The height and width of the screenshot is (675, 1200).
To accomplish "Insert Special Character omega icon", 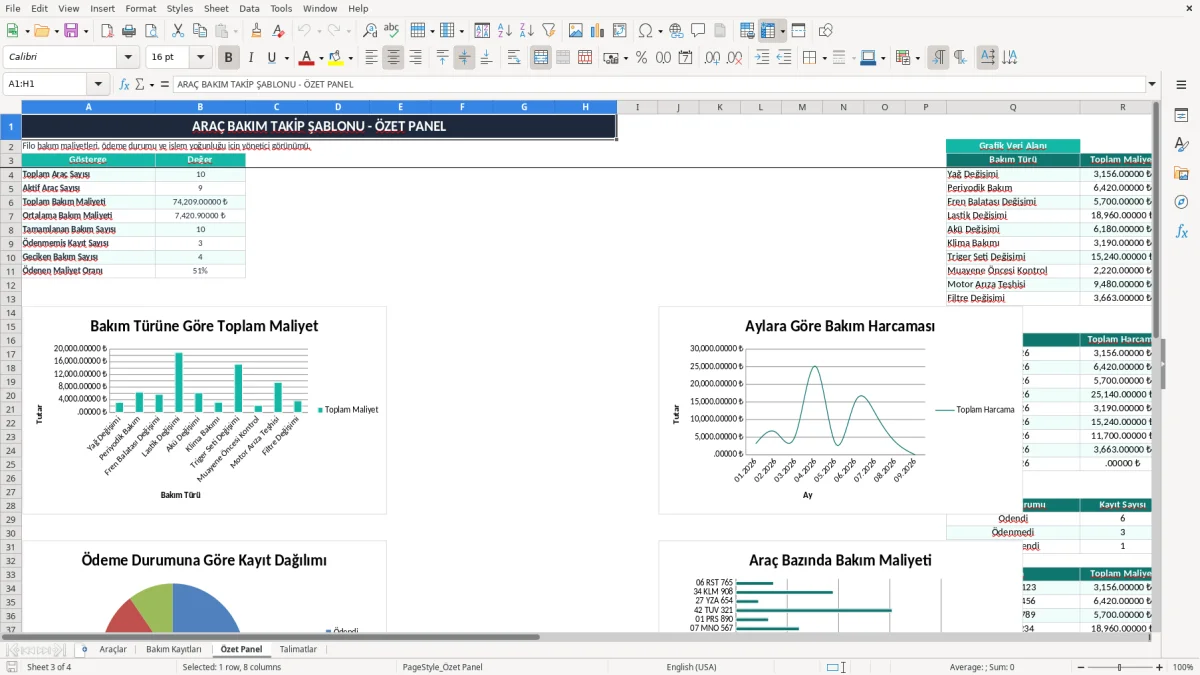I will coord(645,31).
